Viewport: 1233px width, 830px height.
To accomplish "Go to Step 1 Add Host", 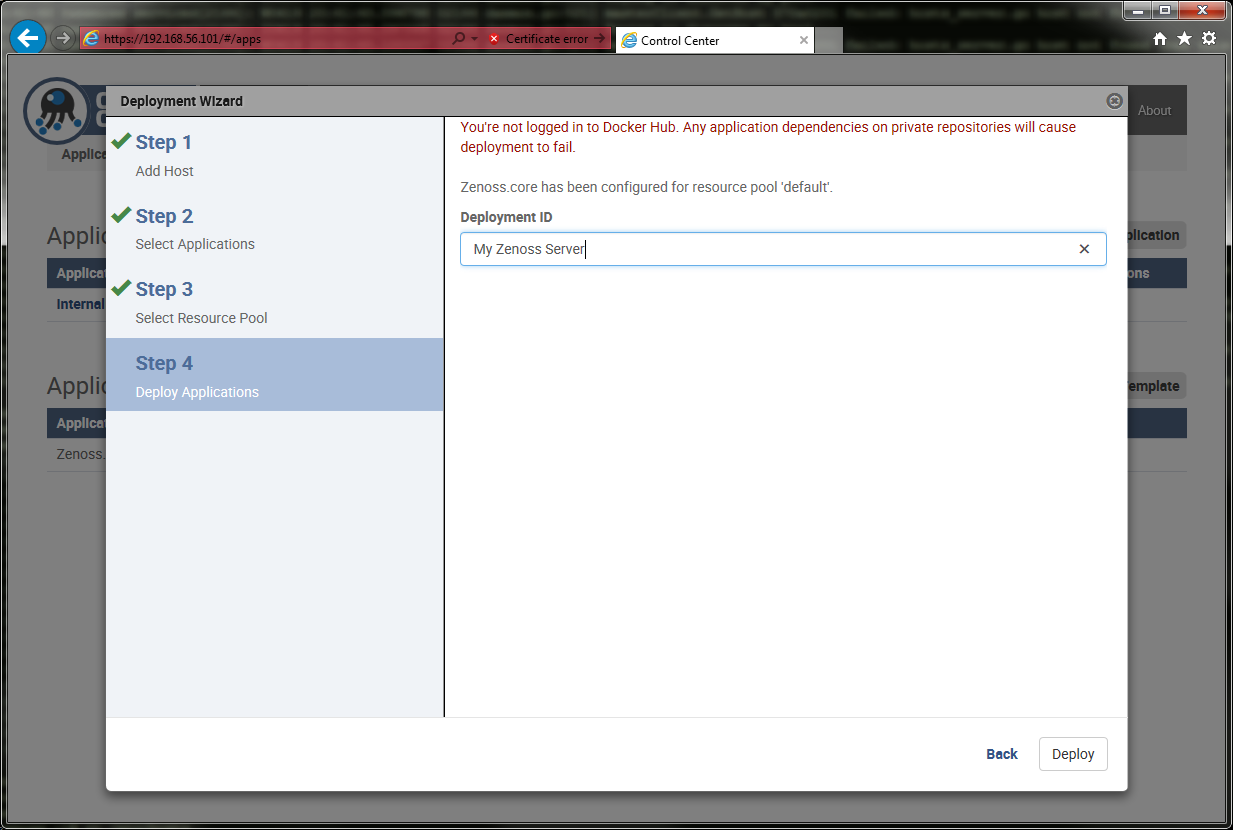I will (x=164, y=155).
